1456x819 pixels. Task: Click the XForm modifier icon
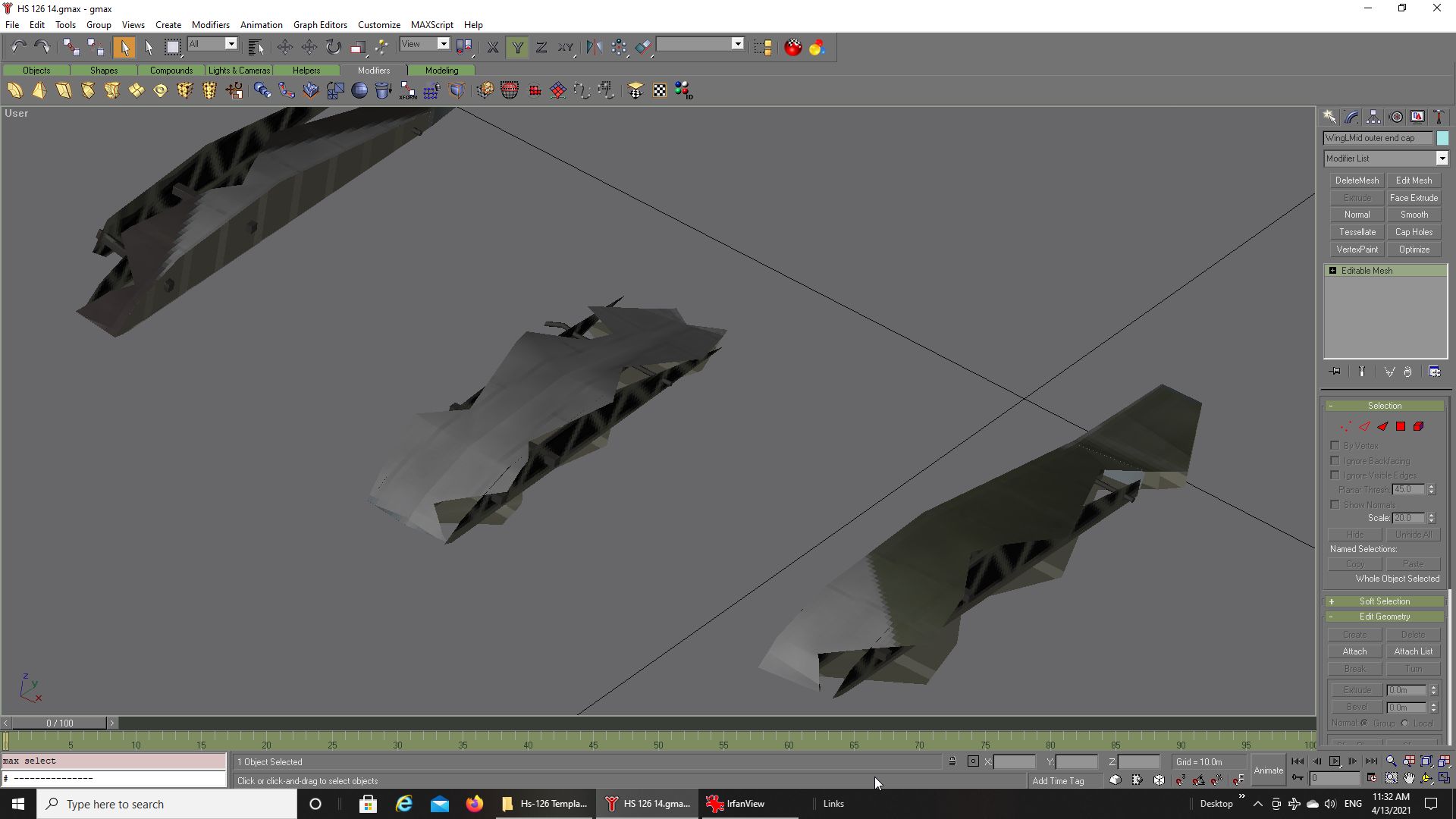(x=408, y=91)
